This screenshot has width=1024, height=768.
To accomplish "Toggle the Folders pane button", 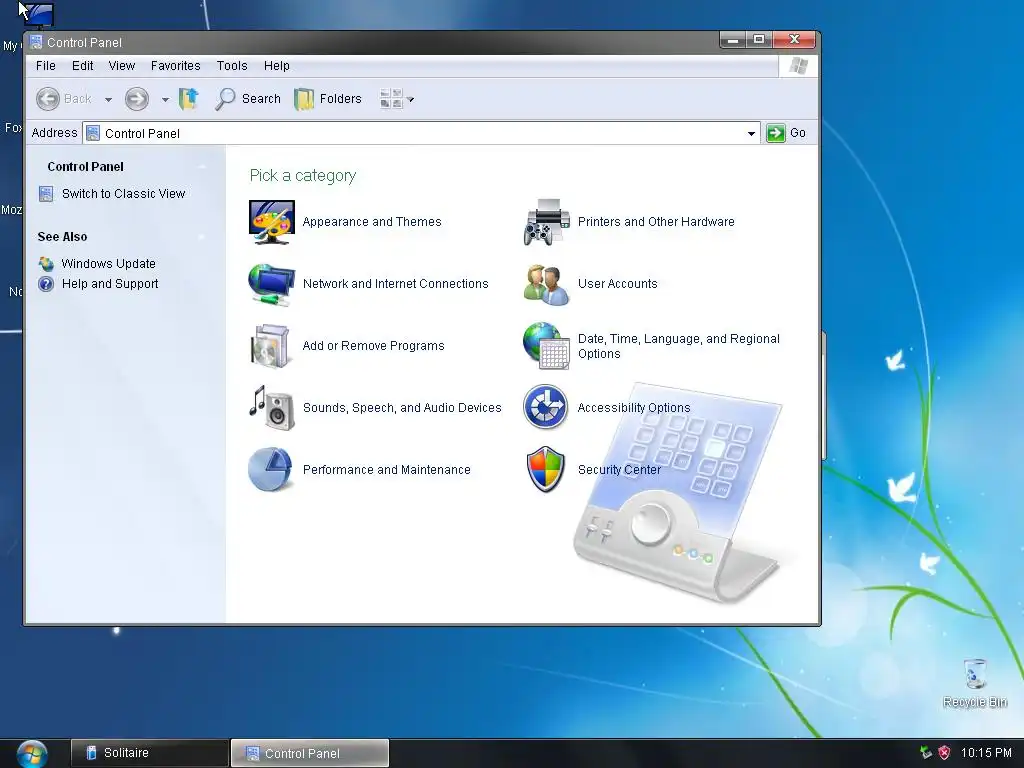I will point(328,99).
